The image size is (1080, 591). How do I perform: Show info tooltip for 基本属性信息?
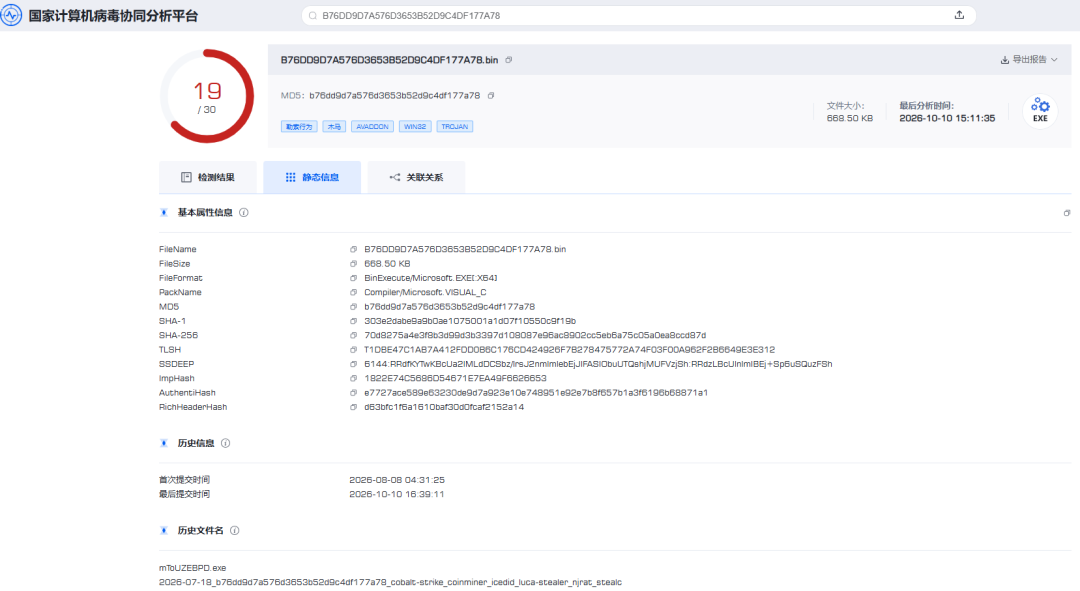pos(244,213)
